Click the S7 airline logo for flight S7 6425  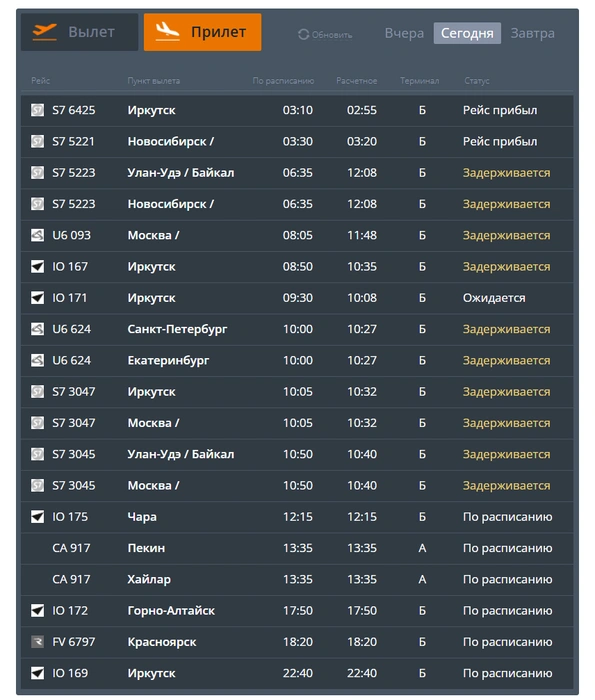coord(37,110)
